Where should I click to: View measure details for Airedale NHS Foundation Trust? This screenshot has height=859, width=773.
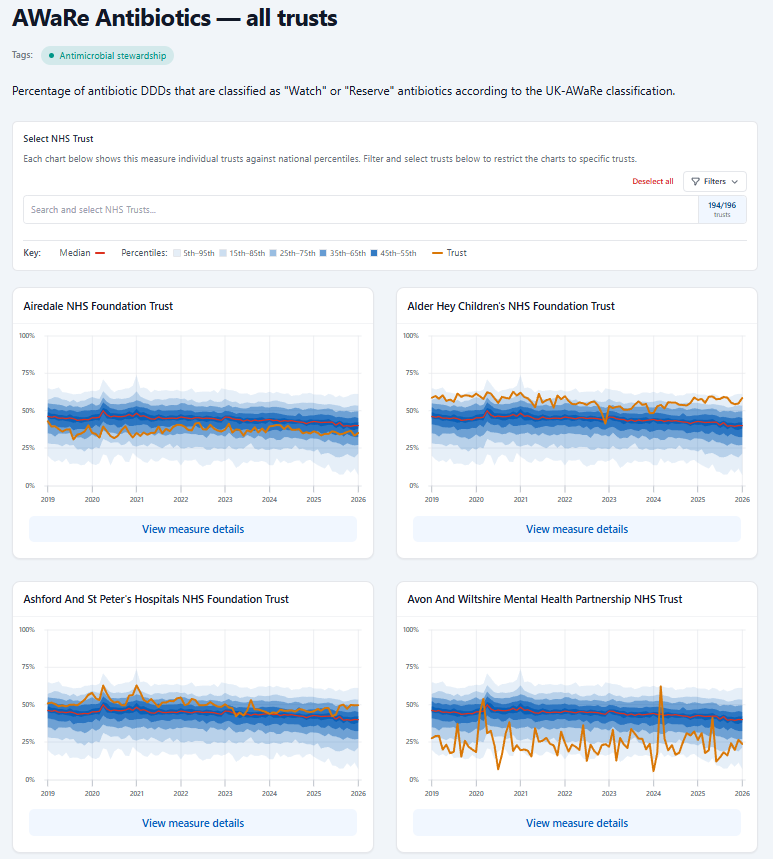(193, 529)
